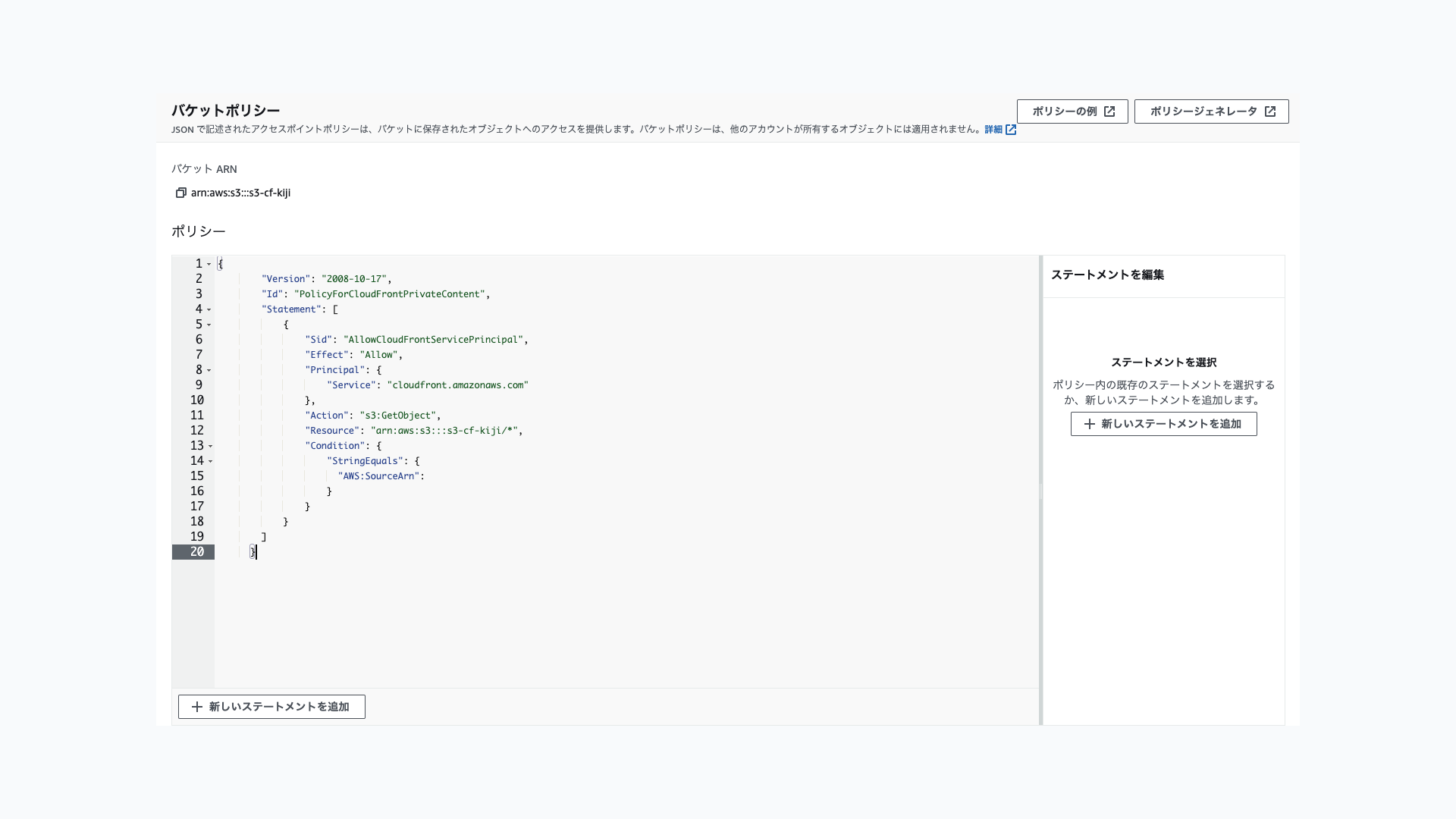The height and width of the screenshot is (819, 1456).
Task: Copy the bucket ARN with copy icon
Action: 180,193
